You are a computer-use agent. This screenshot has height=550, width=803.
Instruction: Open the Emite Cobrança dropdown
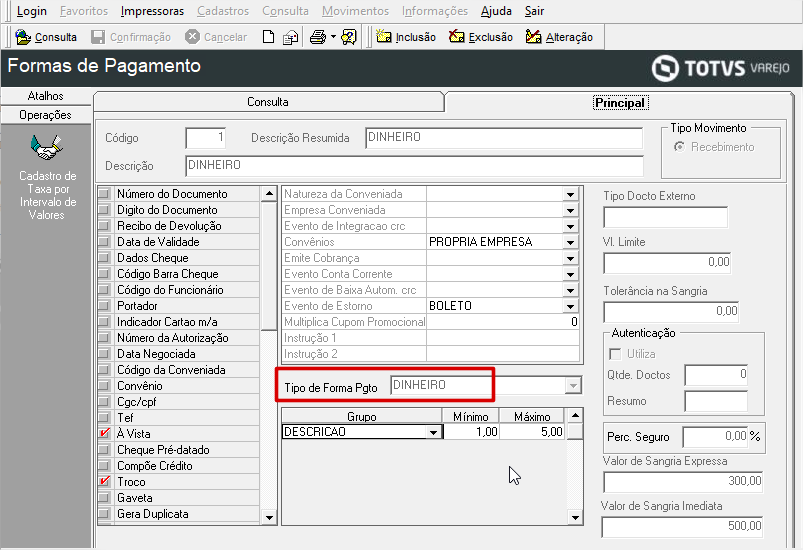570,258
